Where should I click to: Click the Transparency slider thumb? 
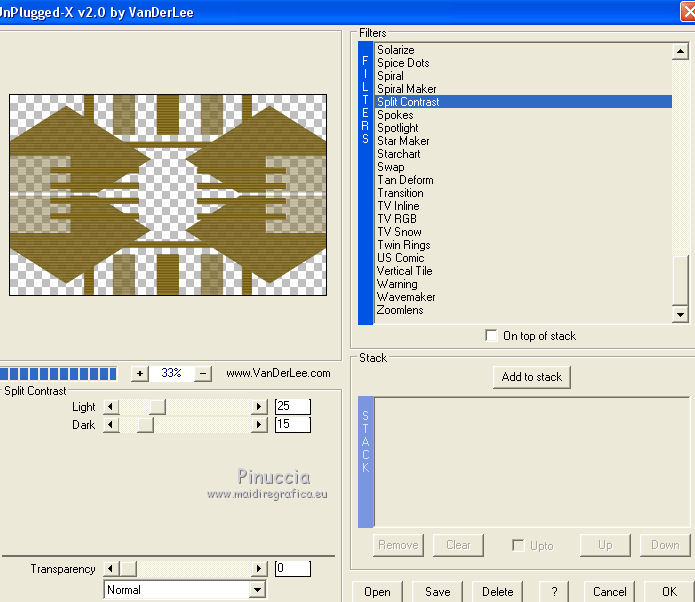tap(129, 569)
